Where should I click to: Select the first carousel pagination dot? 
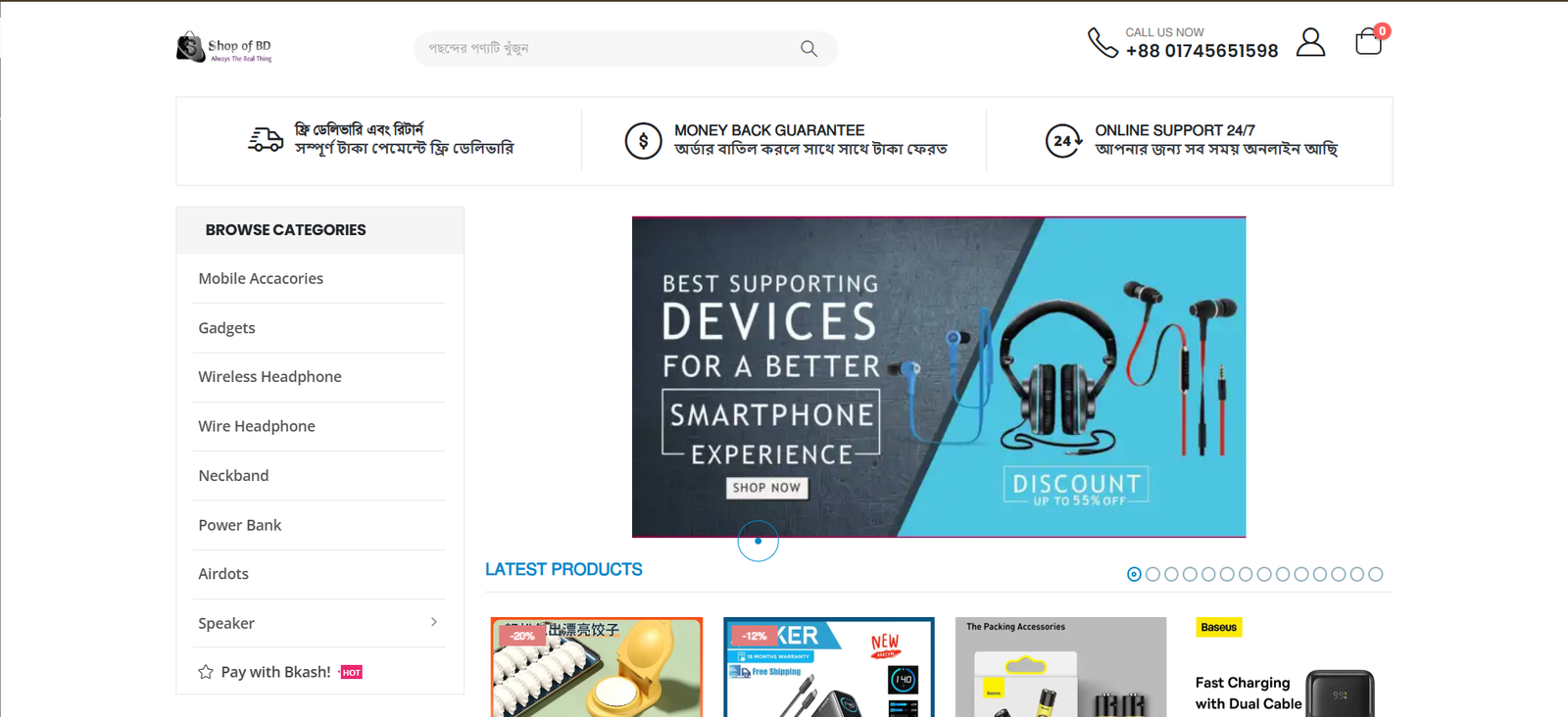click(1134, 575)
